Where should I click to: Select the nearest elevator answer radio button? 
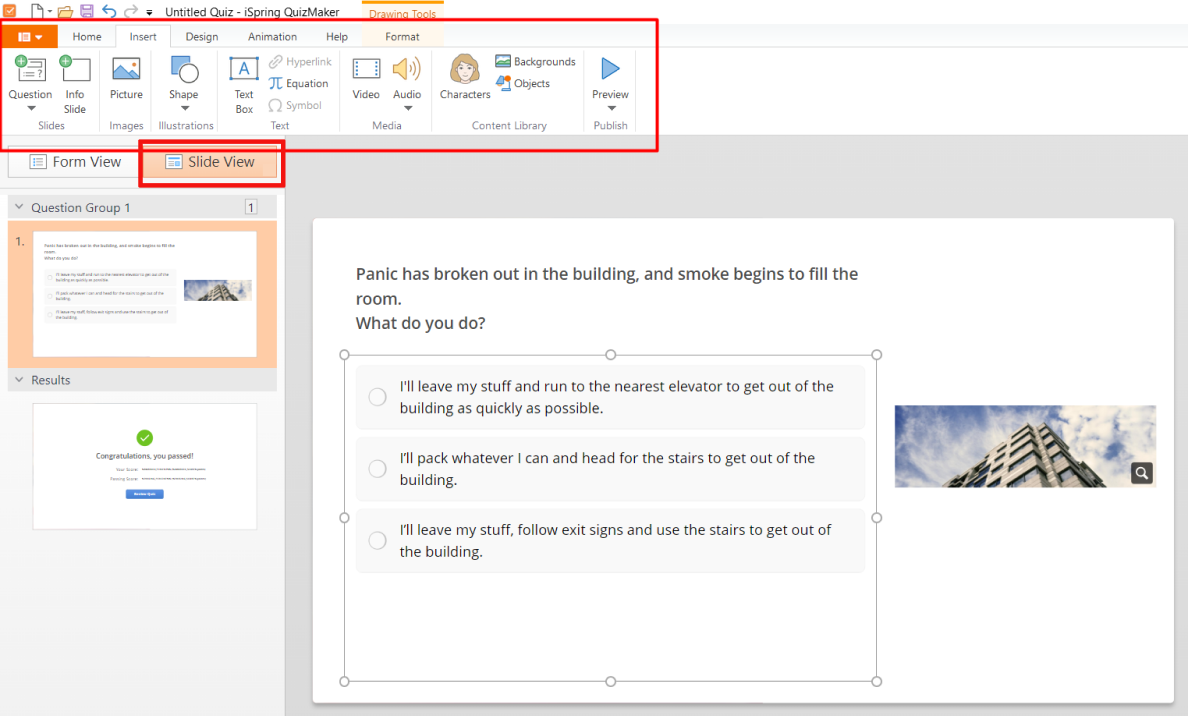[x=377, y=397]
